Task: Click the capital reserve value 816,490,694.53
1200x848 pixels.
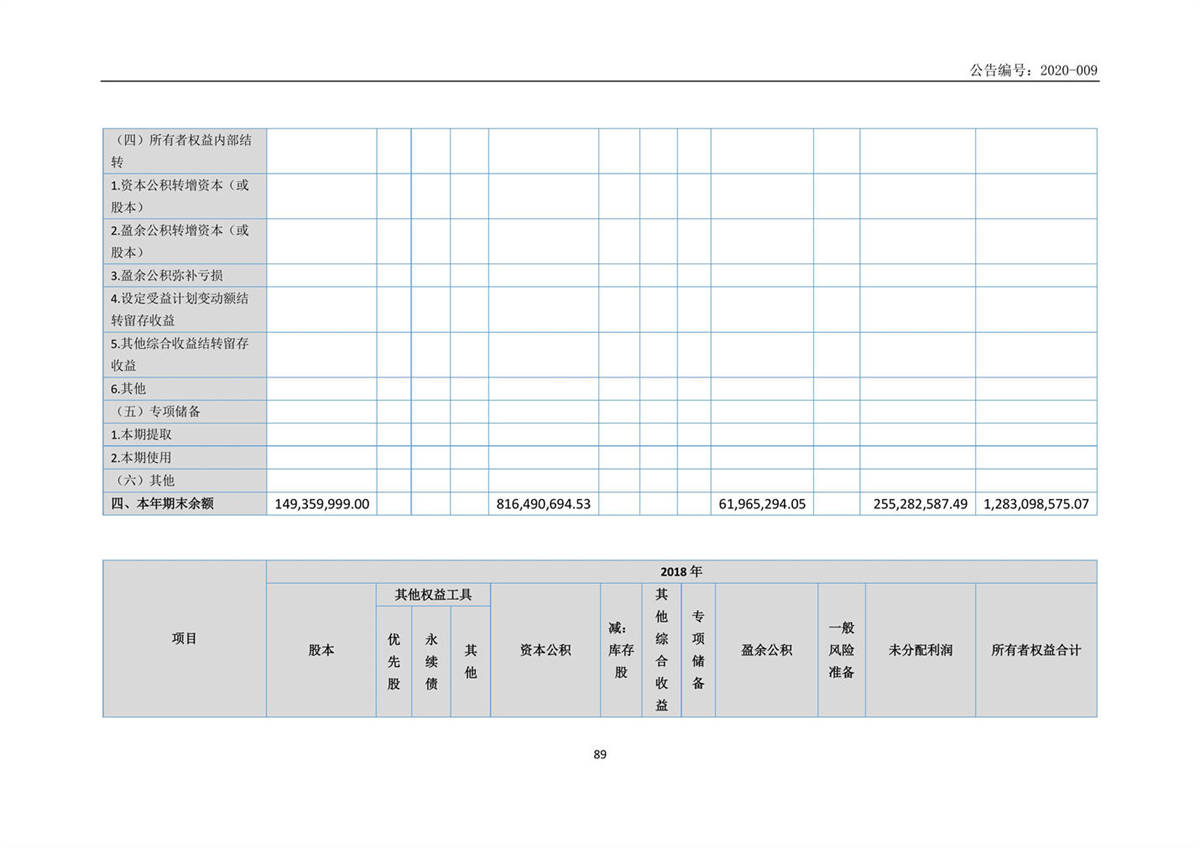Action: click(543, 504)
